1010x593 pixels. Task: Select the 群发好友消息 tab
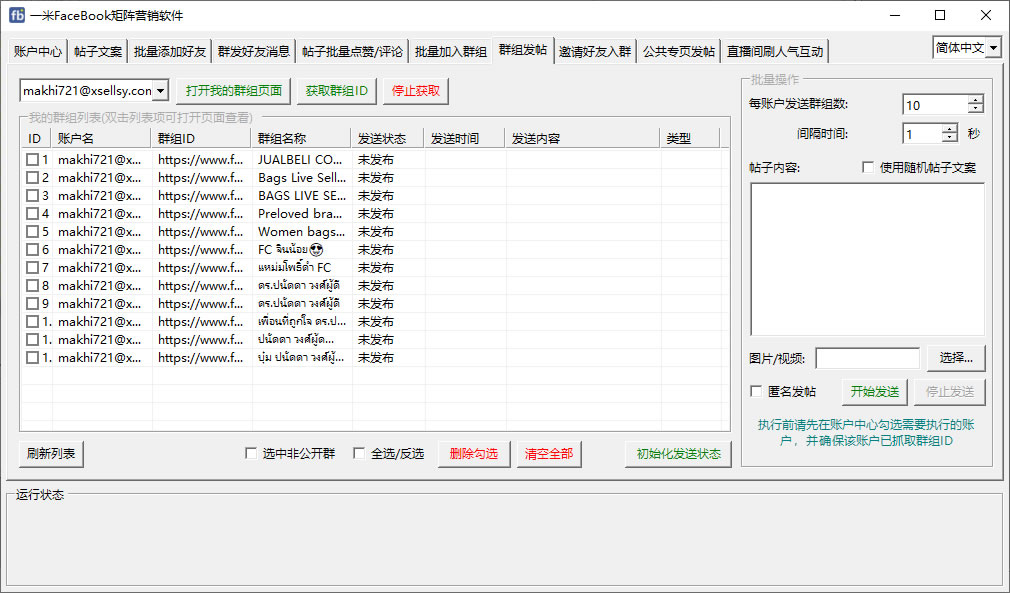coord(253,52)
